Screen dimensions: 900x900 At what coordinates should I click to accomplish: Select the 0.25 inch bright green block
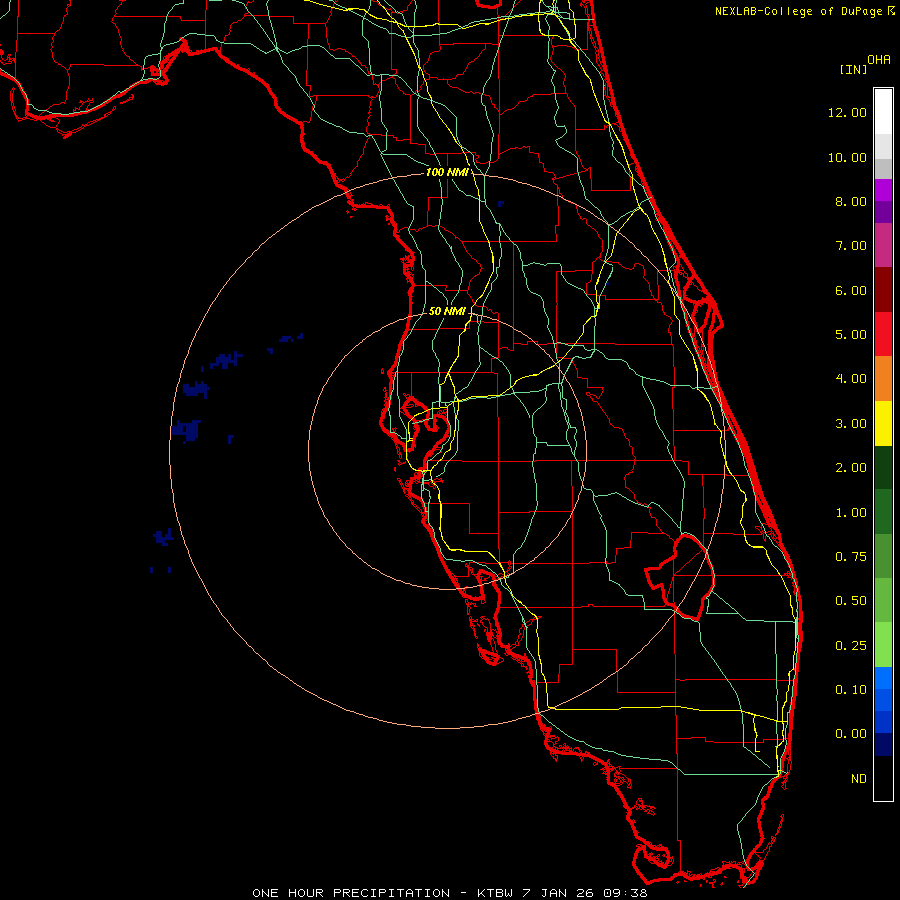click(883, 645)
